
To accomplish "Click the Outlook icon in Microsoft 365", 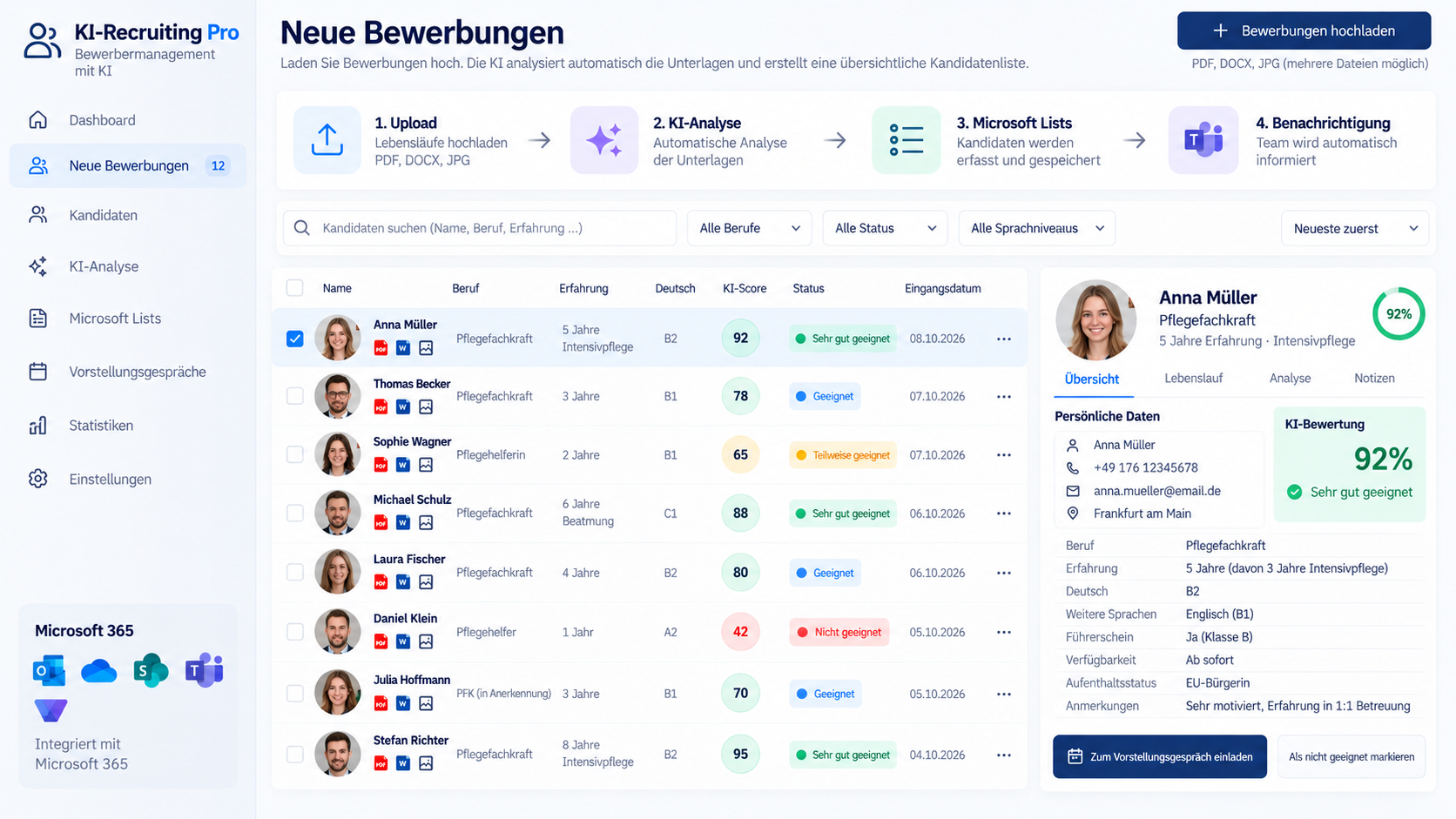I will click(x=49, y=671).
